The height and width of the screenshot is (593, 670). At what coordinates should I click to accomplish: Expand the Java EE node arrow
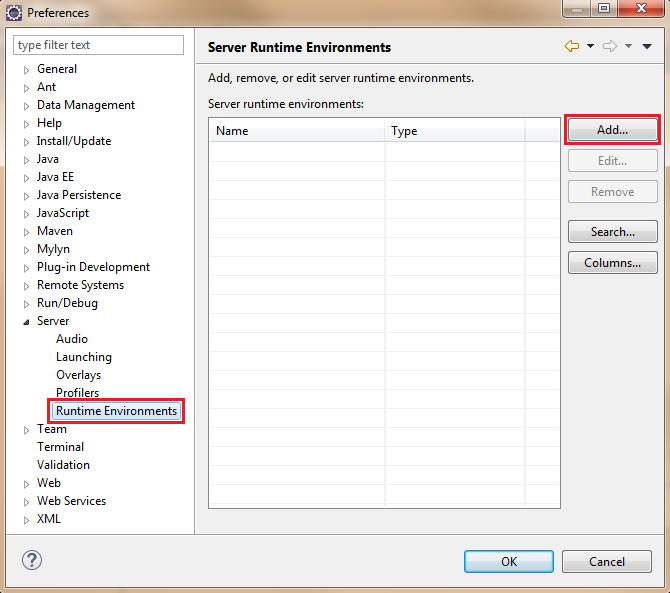tap(26, 178)
